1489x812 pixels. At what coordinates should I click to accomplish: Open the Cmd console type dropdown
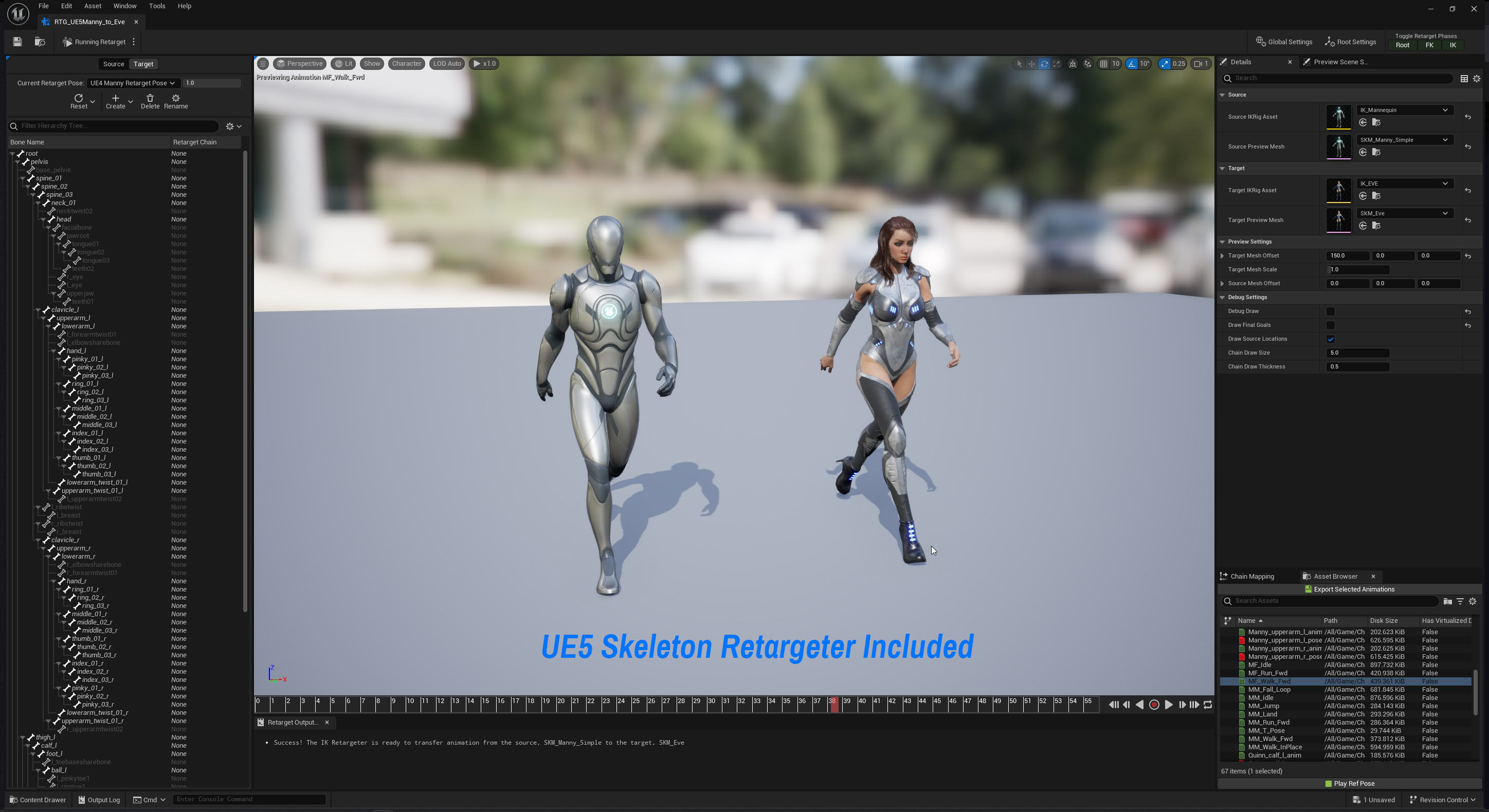point(150,800)
